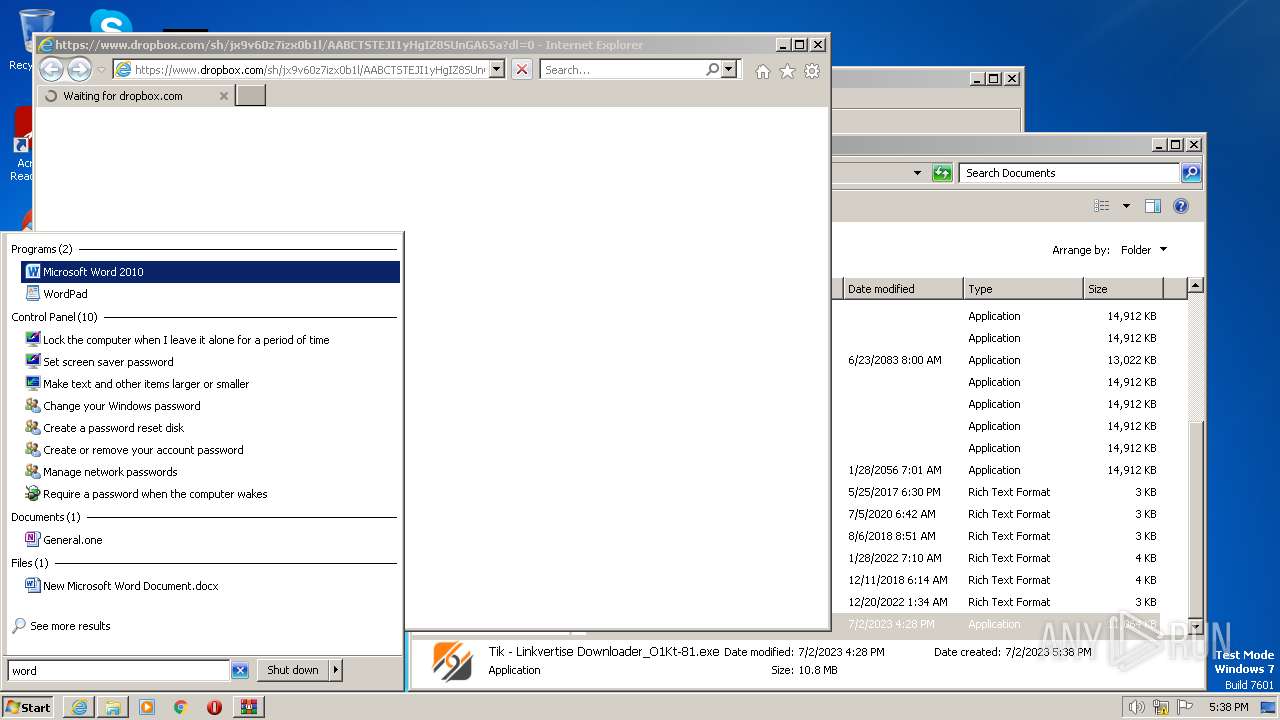Click the IE Search box
Image resolution: width=1280 pixels, height=720 pixels.
[621, 70]
